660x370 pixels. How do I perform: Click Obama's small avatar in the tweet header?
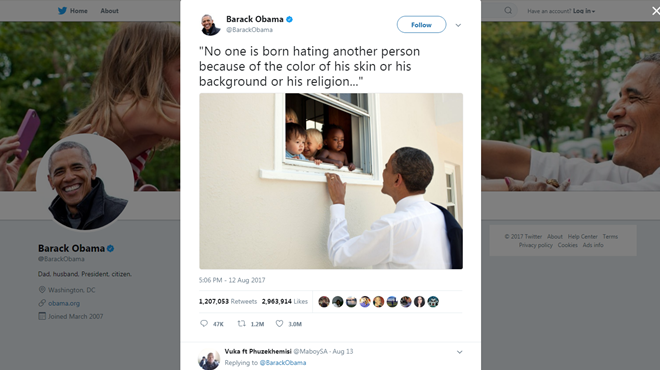click(x=210, y=25)
